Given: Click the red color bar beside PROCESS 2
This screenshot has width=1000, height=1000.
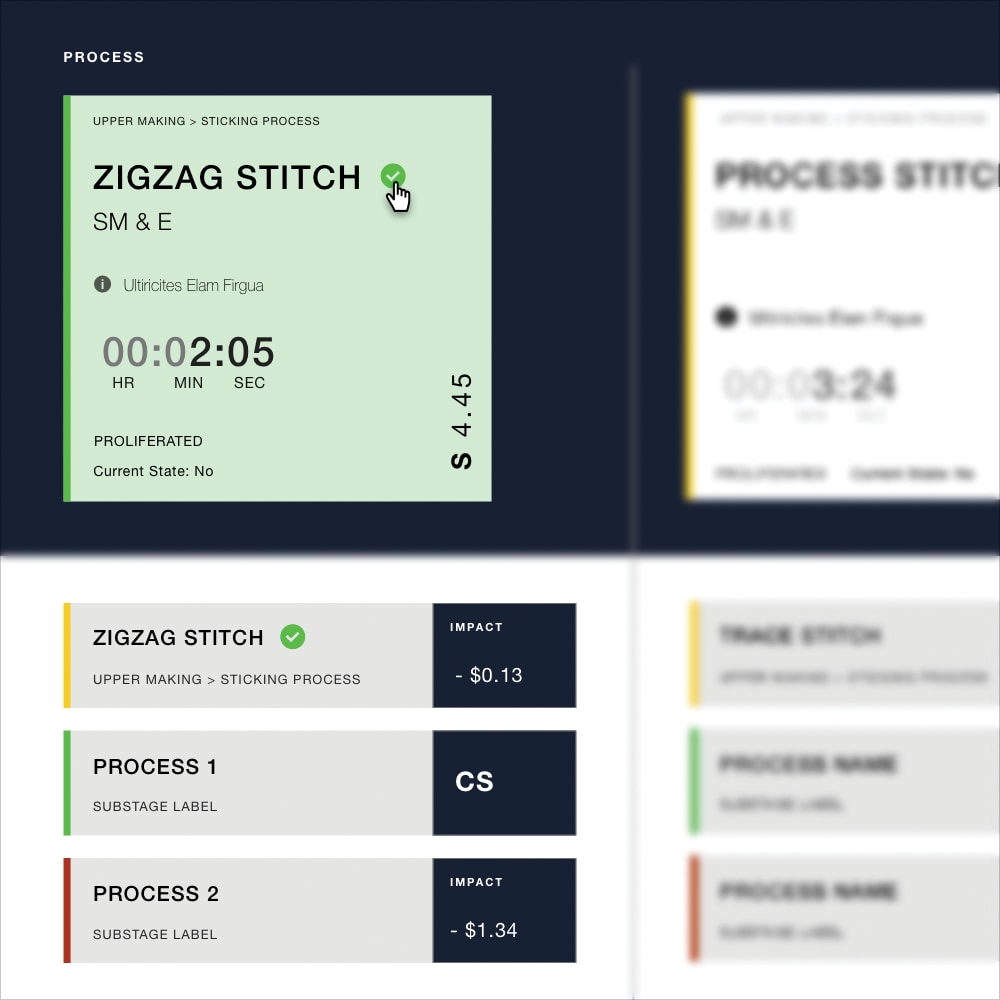Looking at the screenshot, I should [x=66, y=910].
